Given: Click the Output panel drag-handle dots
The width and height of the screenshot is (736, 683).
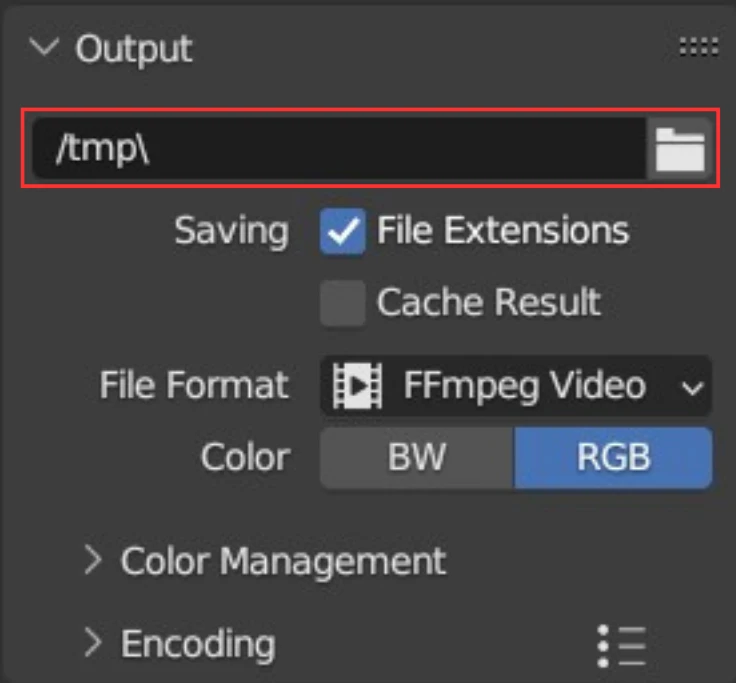Looking at the screenshot, I should (x=699, y=47).
